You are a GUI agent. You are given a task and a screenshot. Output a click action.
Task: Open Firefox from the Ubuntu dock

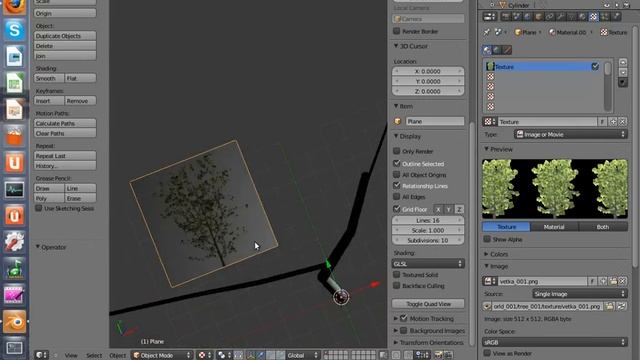(14, 6)
